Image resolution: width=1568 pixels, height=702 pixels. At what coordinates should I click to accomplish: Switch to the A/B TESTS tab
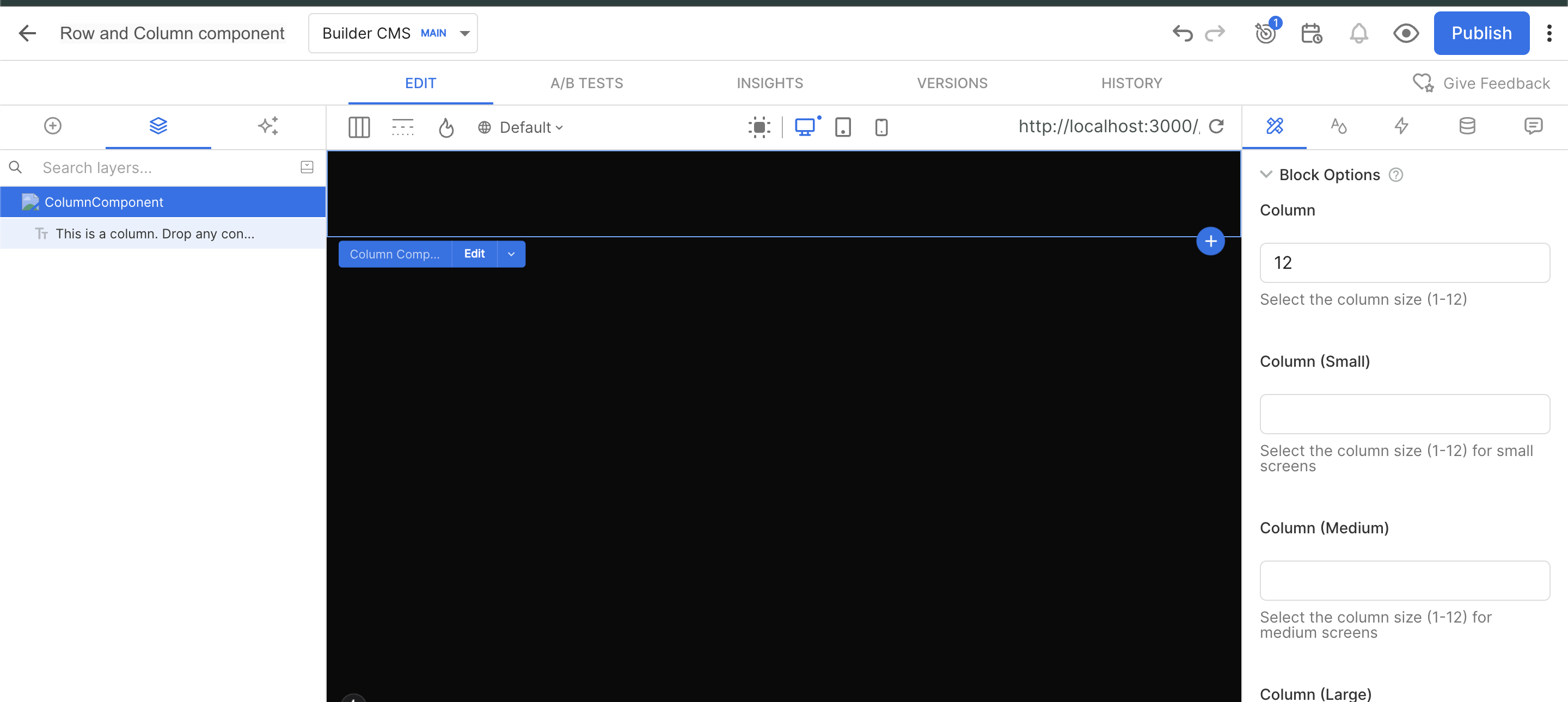click(x=586, y=83)
